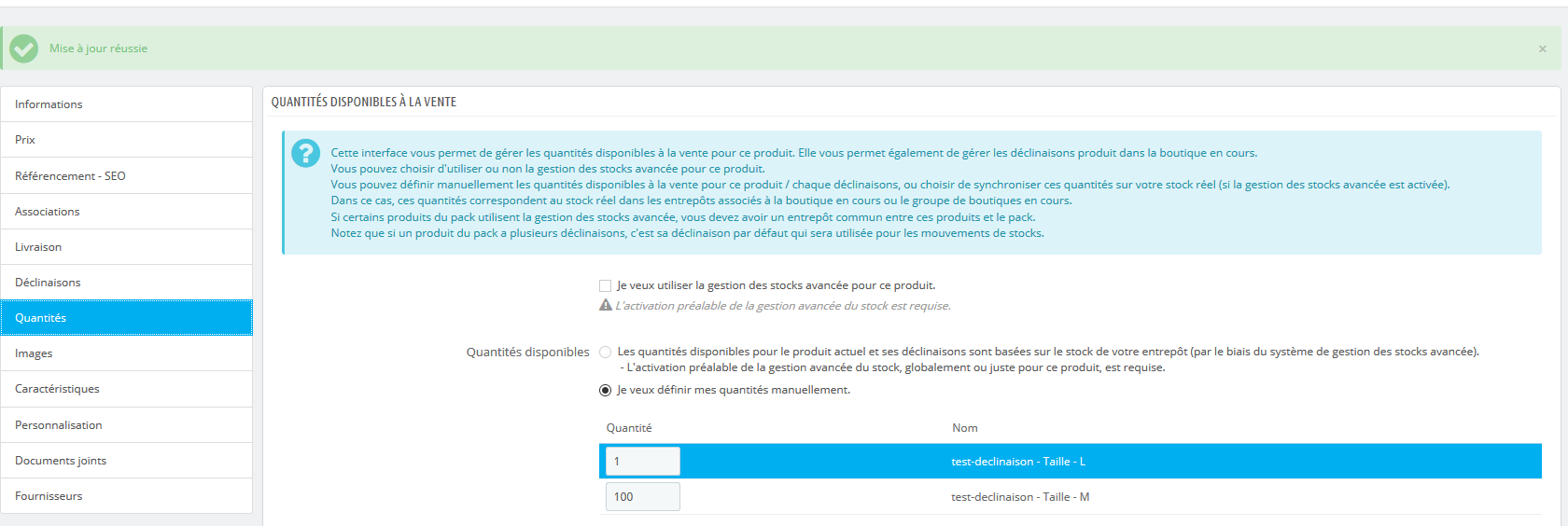Dismiss the 'Mise à jour réussie' alert
This screenshot has width=1568, height=526.
point(1543,49)
